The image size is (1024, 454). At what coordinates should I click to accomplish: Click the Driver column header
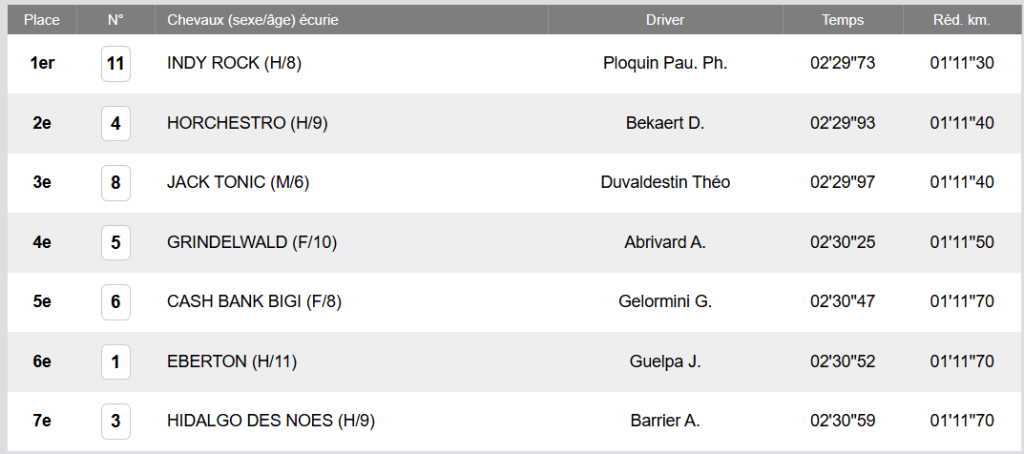coord(665,20)
